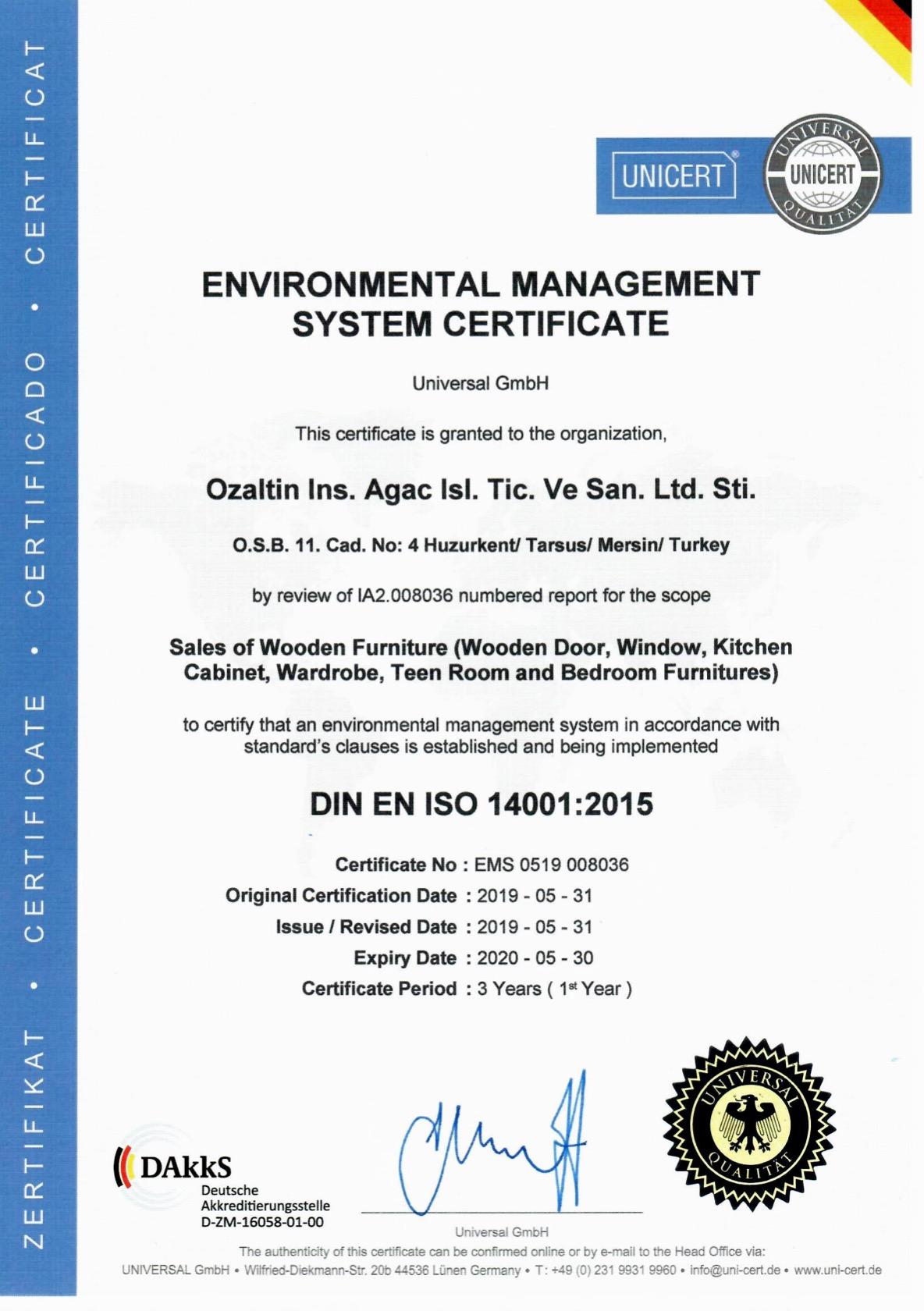Click the black eagle Universal Qualität seal
Viewport: 924px width, 1311px height.
(749, 1124)
